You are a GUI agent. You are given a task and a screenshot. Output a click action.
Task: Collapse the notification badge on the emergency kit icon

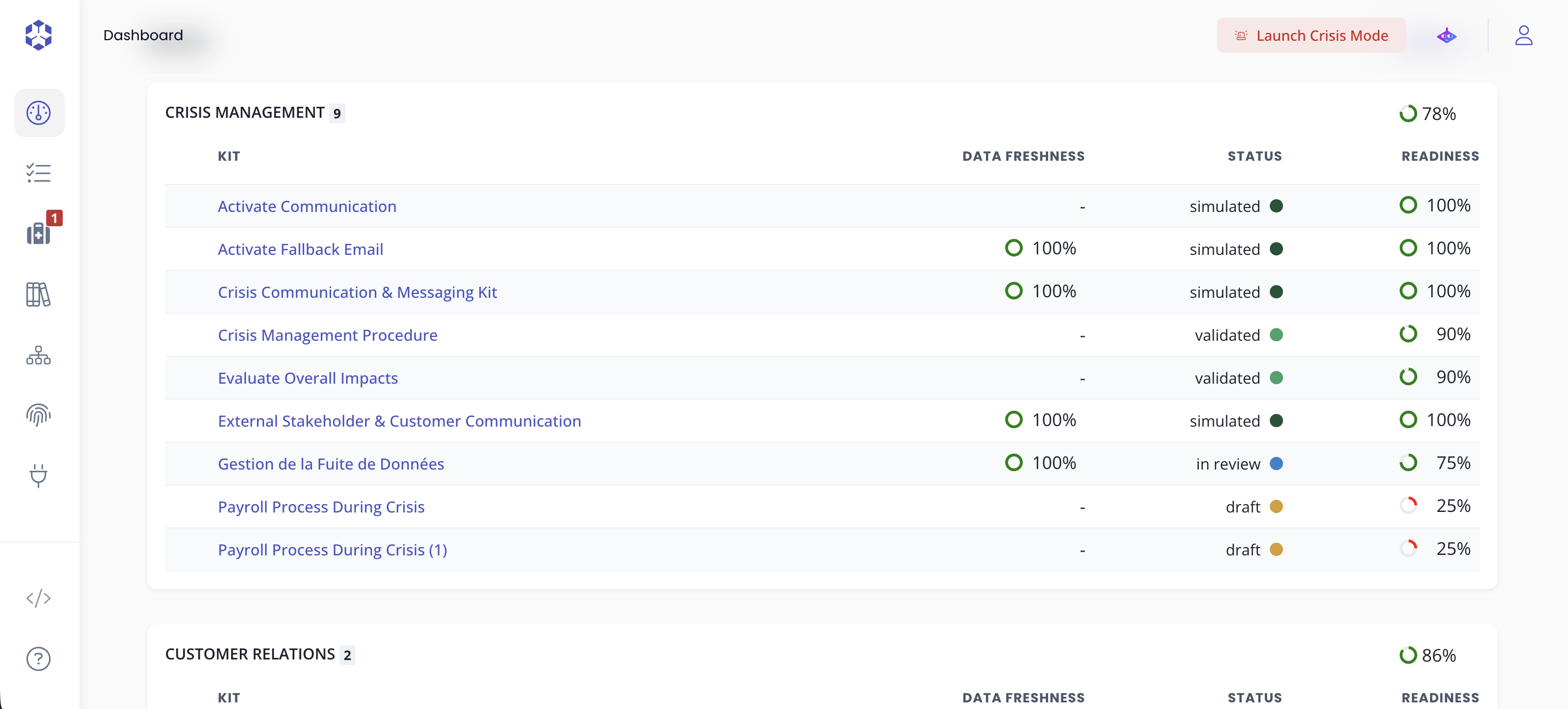click(56, 217)
